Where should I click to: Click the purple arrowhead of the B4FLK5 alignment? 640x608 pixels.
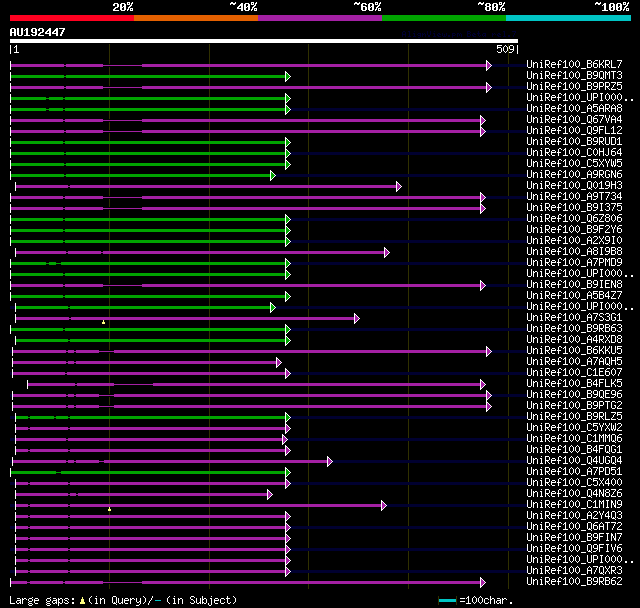pyautogui.click(x=483, y=384)
